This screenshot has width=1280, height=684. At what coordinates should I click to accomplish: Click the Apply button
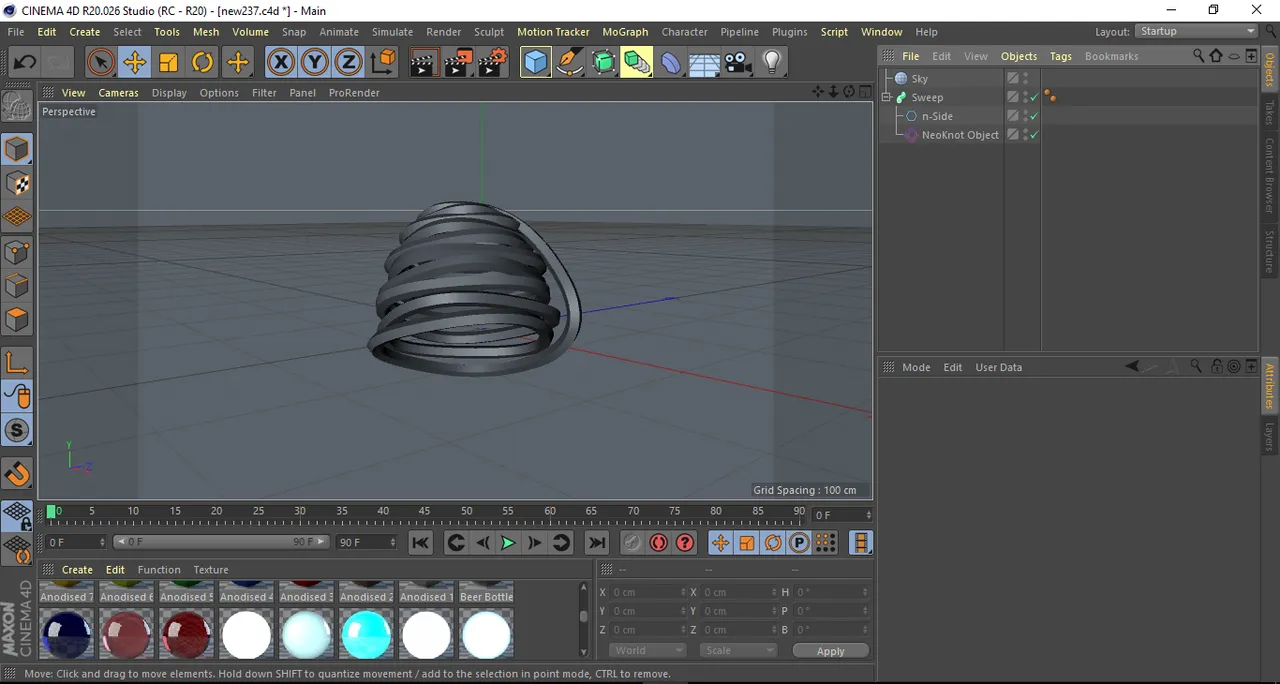(830, 651)
